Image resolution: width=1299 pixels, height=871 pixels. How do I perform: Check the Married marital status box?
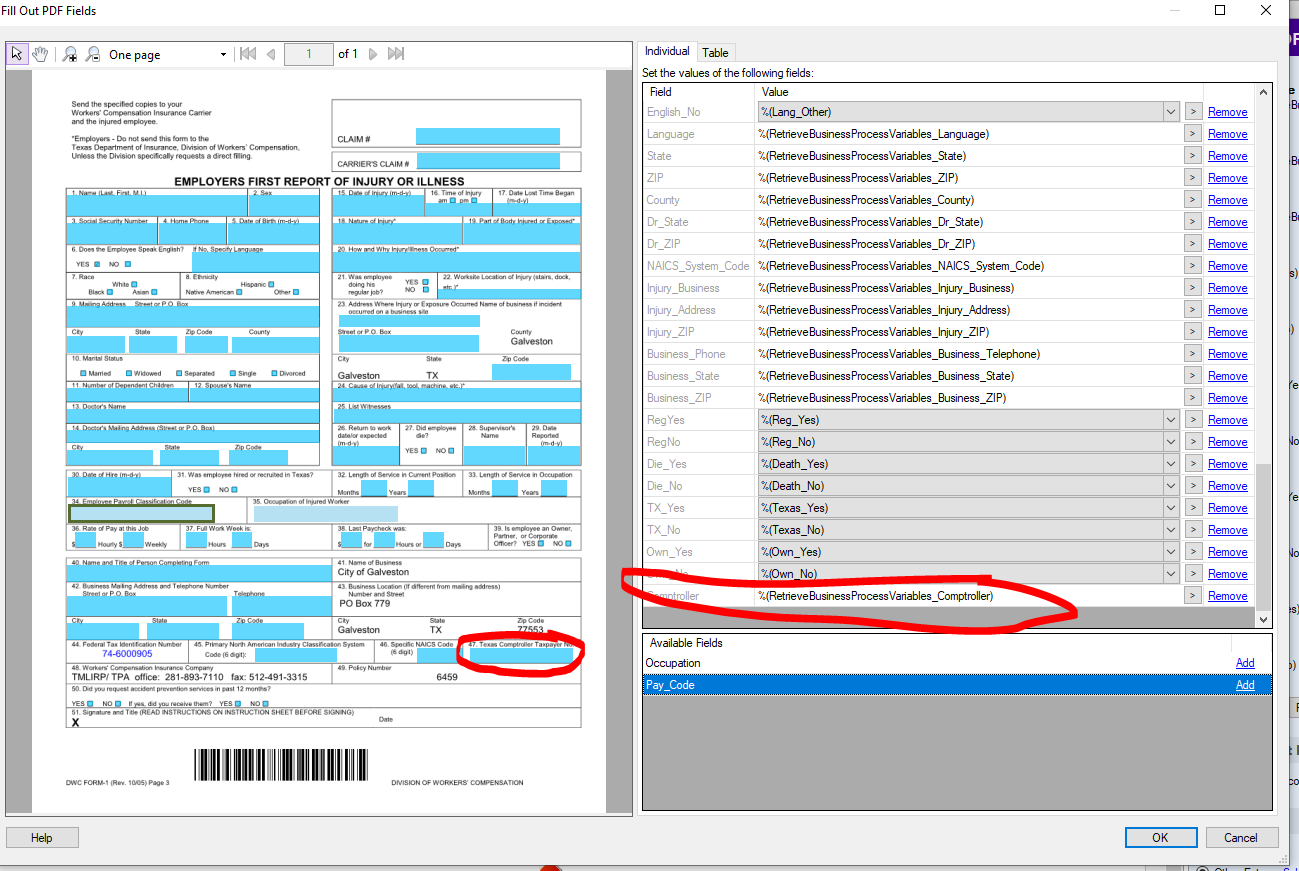click(x=81, y=373)
